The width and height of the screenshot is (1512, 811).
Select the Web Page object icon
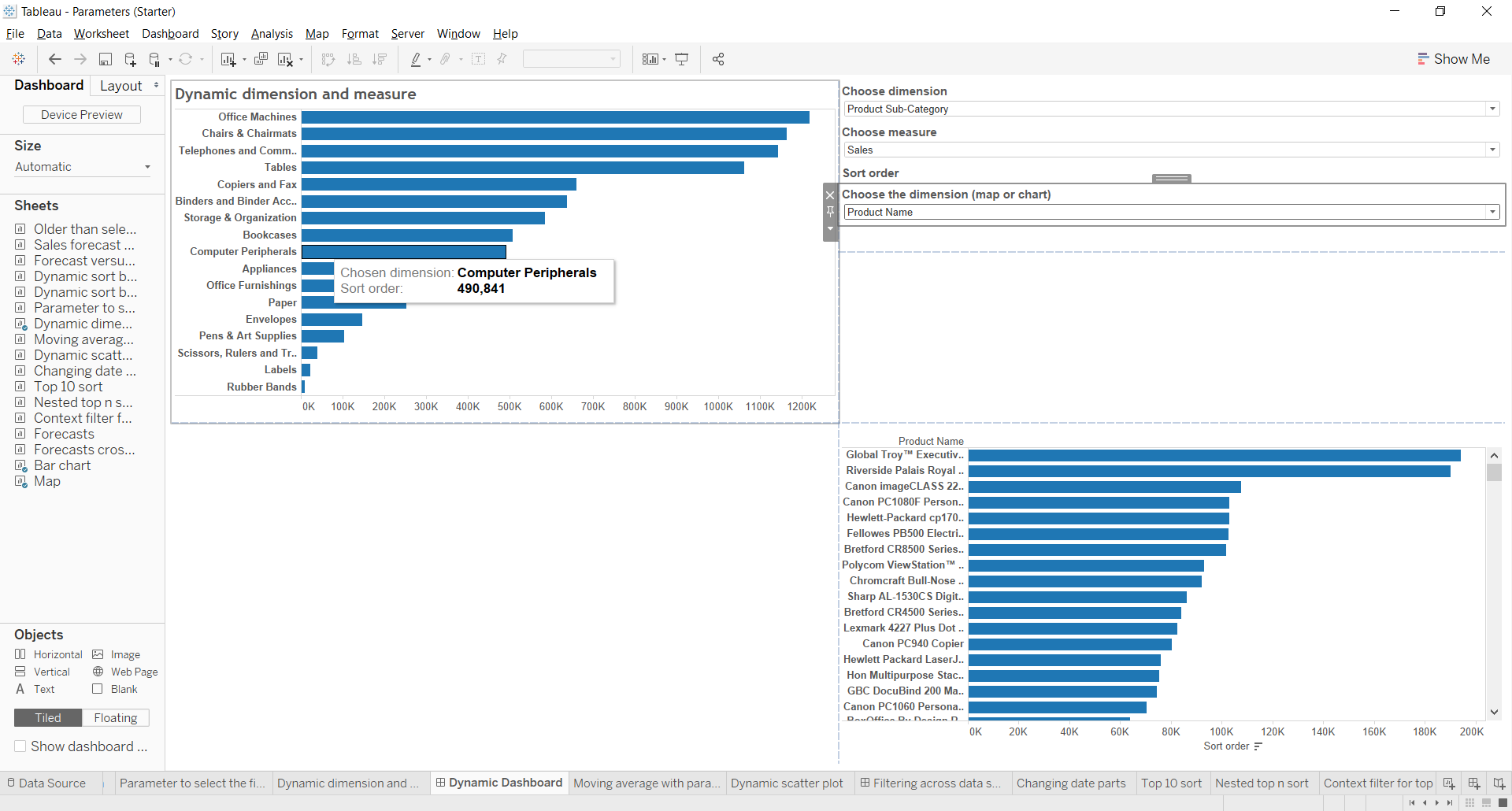pyautogui.click(x=98, y=672)
